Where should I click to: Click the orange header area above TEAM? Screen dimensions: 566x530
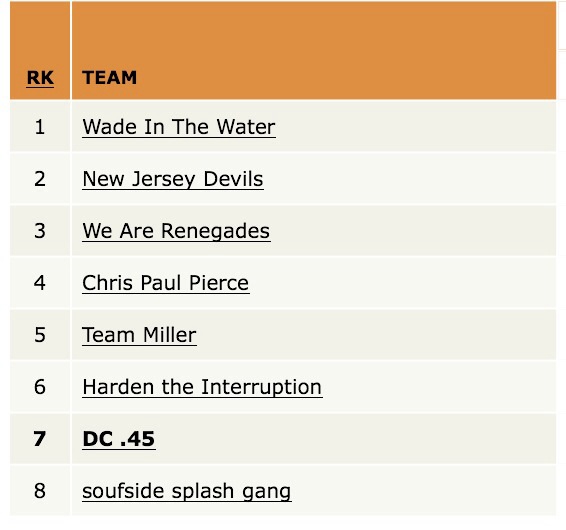[x=314, y=32]
